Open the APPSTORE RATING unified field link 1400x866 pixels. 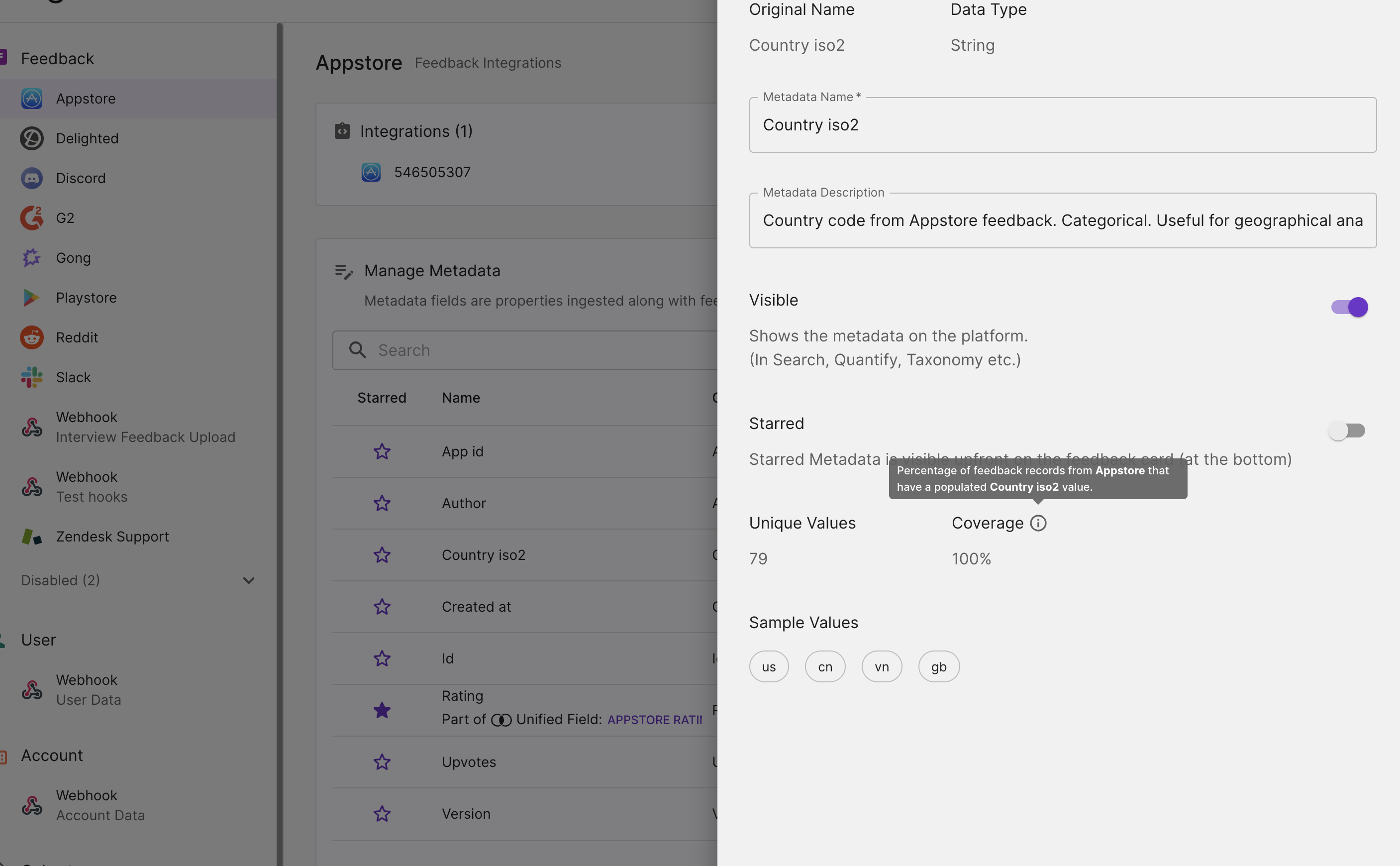(x=654, y=720)
